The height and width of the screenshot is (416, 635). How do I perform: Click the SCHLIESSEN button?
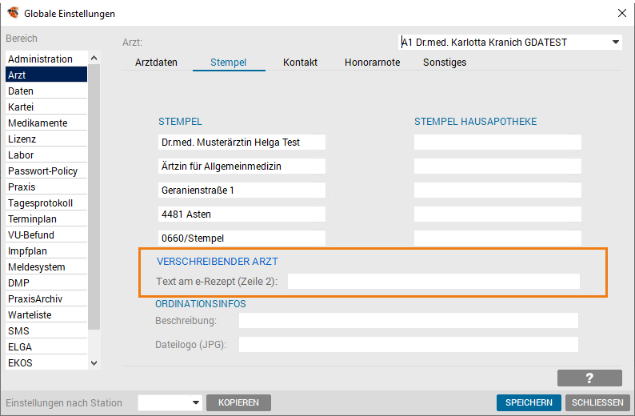(x=597, y=402)
